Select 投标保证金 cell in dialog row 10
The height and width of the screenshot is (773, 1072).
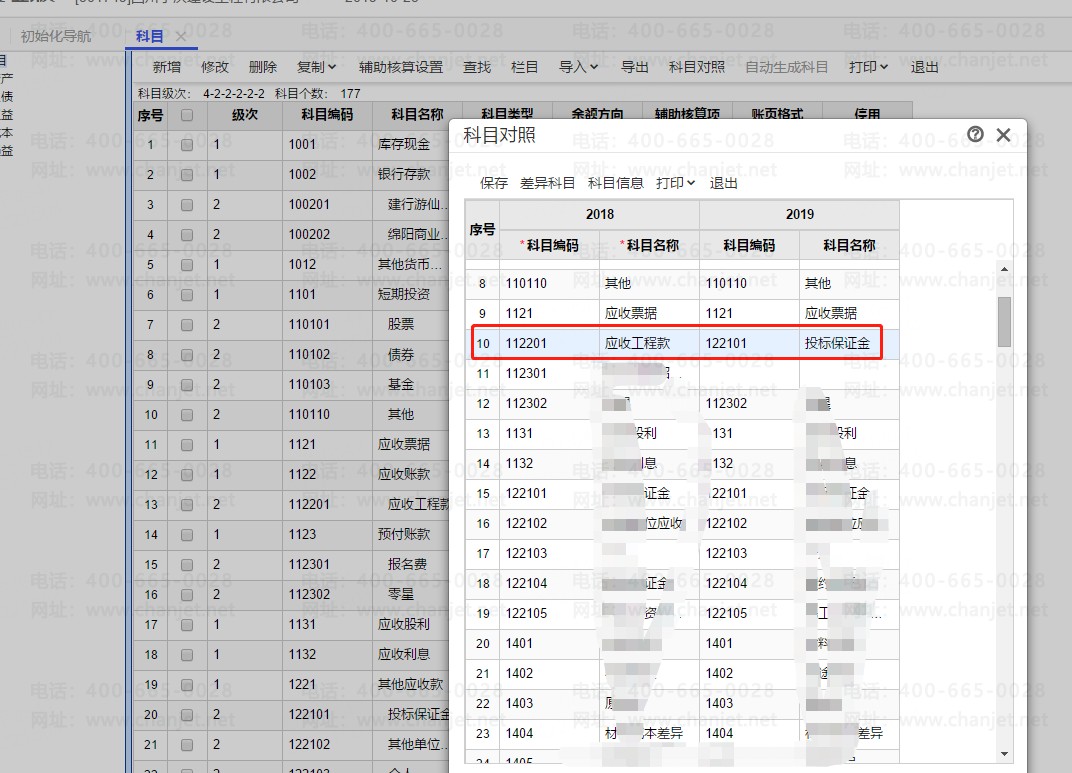(x=849, y=343)
